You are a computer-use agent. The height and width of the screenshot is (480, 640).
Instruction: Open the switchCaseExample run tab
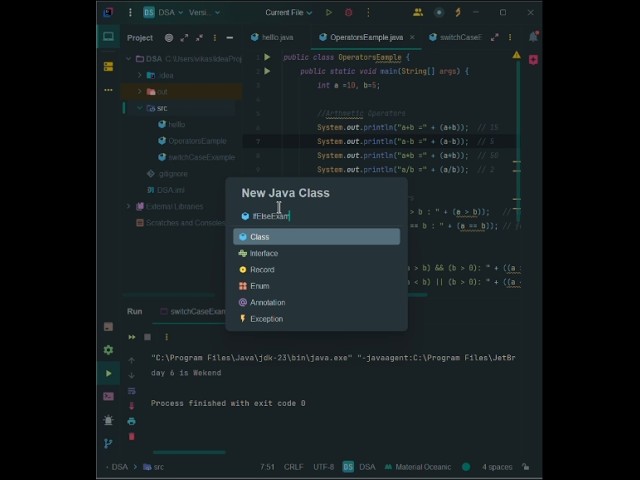pos(192,311)
